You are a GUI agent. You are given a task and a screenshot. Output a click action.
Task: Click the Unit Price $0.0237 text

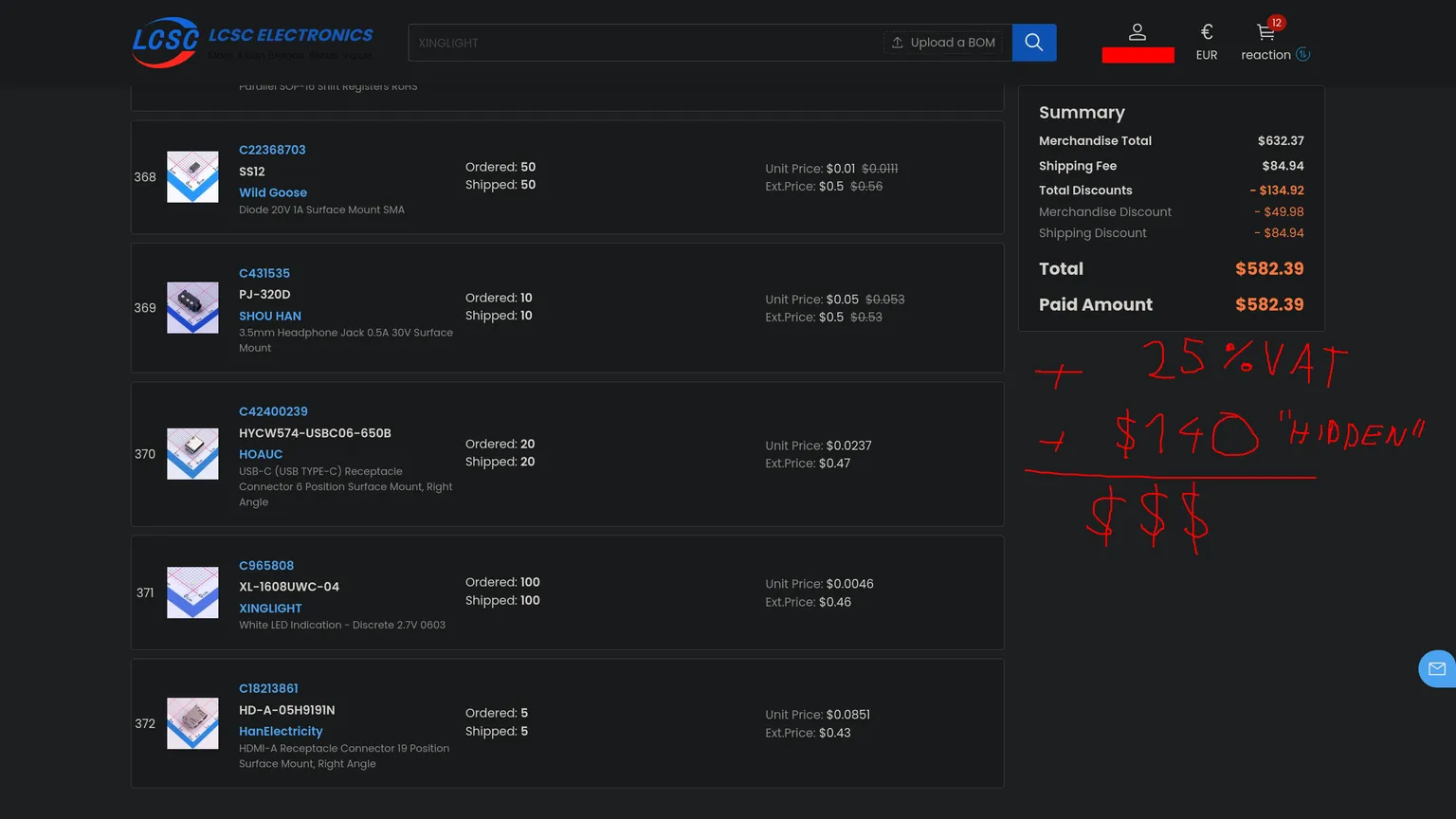pyautogui.click(x=818, y=446)
